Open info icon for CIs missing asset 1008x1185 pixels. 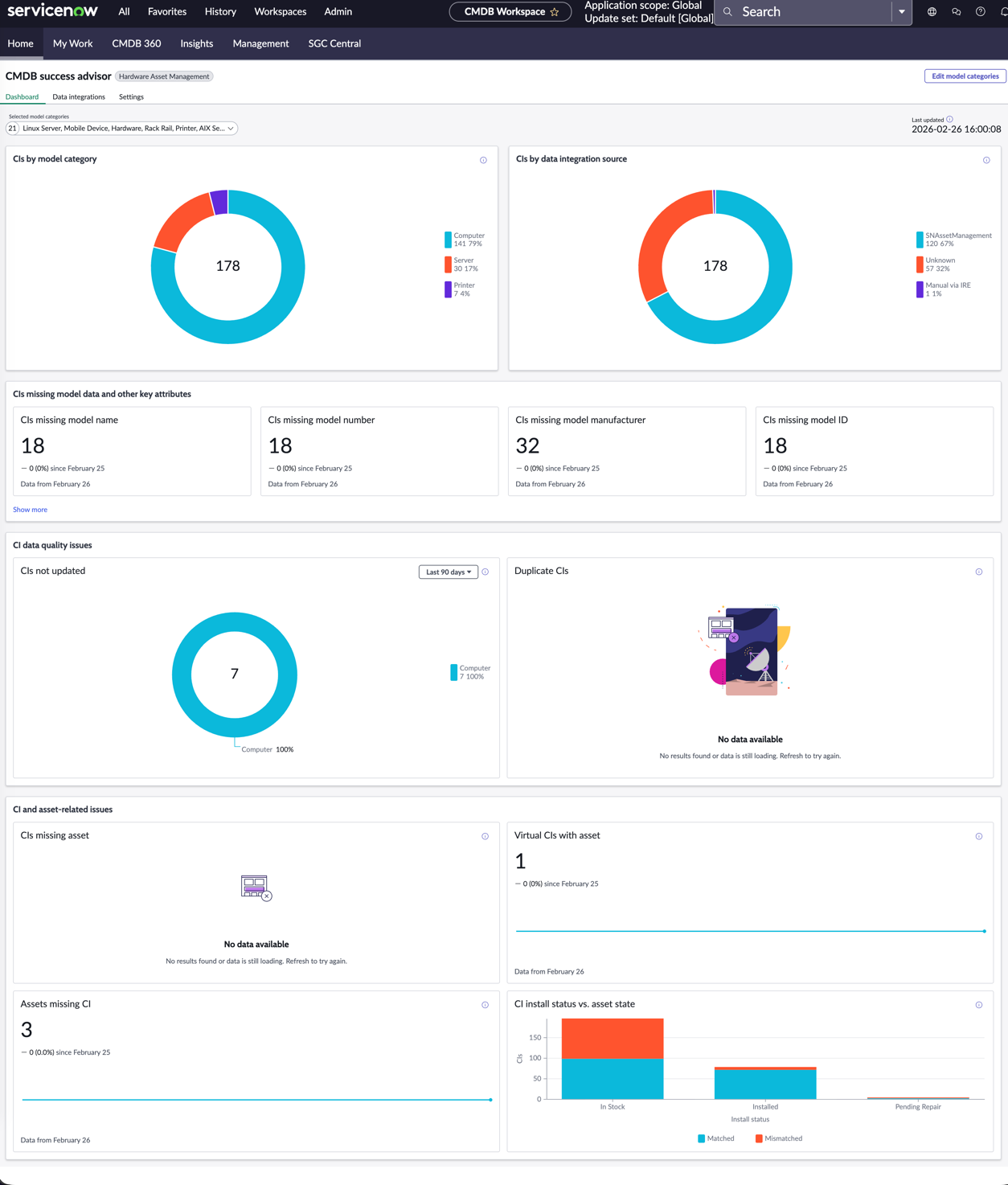pyautogui.click(x=486, y=836)
